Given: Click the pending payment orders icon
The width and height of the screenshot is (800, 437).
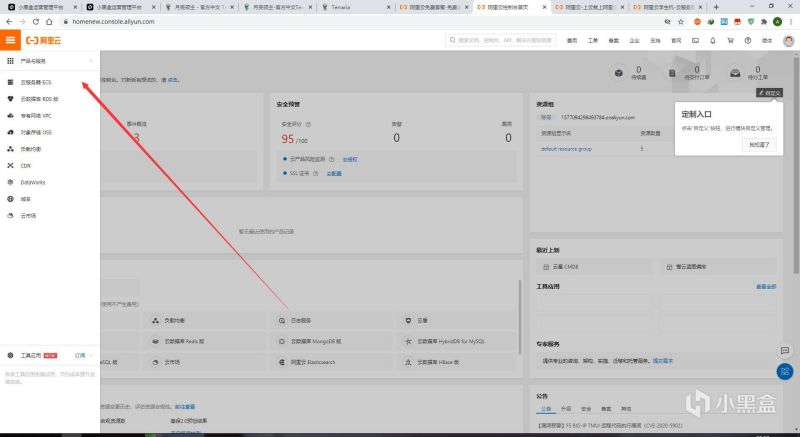Looking at the screenshot, I should tap(672, 73).
